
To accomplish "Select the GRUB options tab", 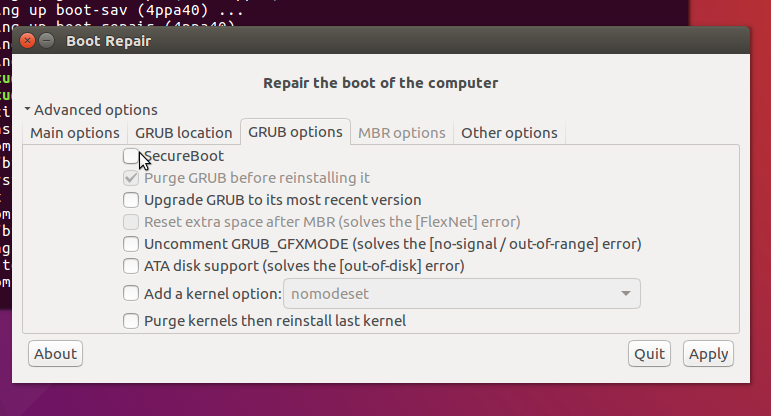I will pos(295,132).
